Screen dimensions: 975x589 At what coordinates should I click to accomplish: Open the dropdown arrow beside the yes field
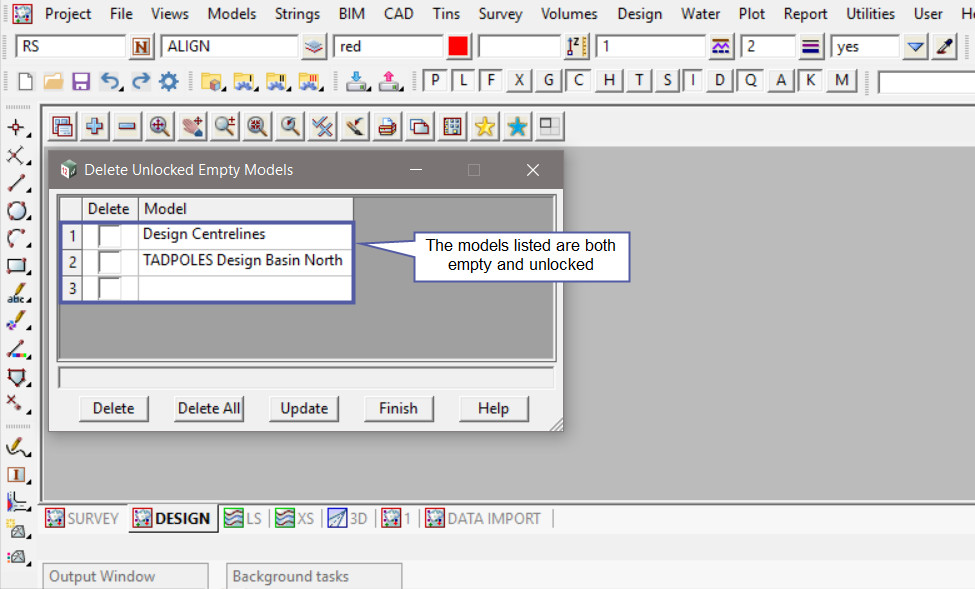pyautogui.click(x=915, y=47)
